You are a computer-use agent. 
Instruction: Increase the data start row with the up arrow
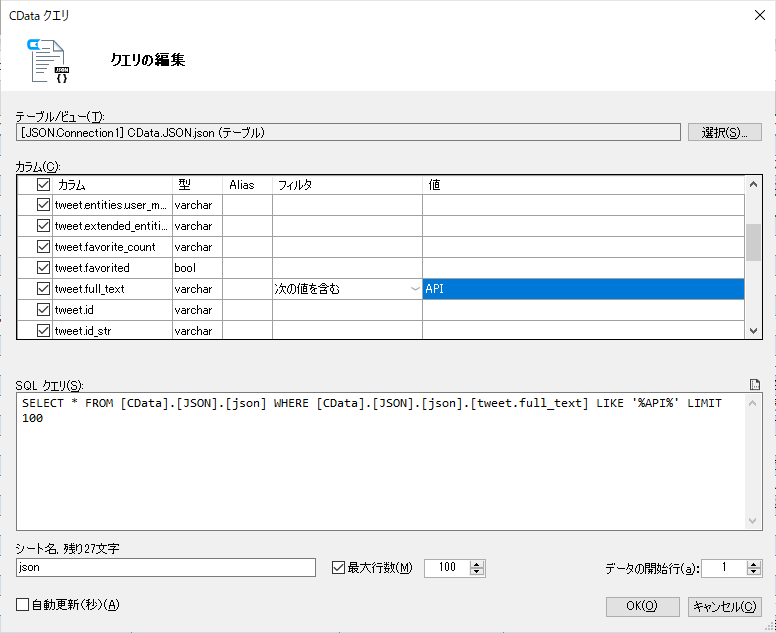[754, 564]
